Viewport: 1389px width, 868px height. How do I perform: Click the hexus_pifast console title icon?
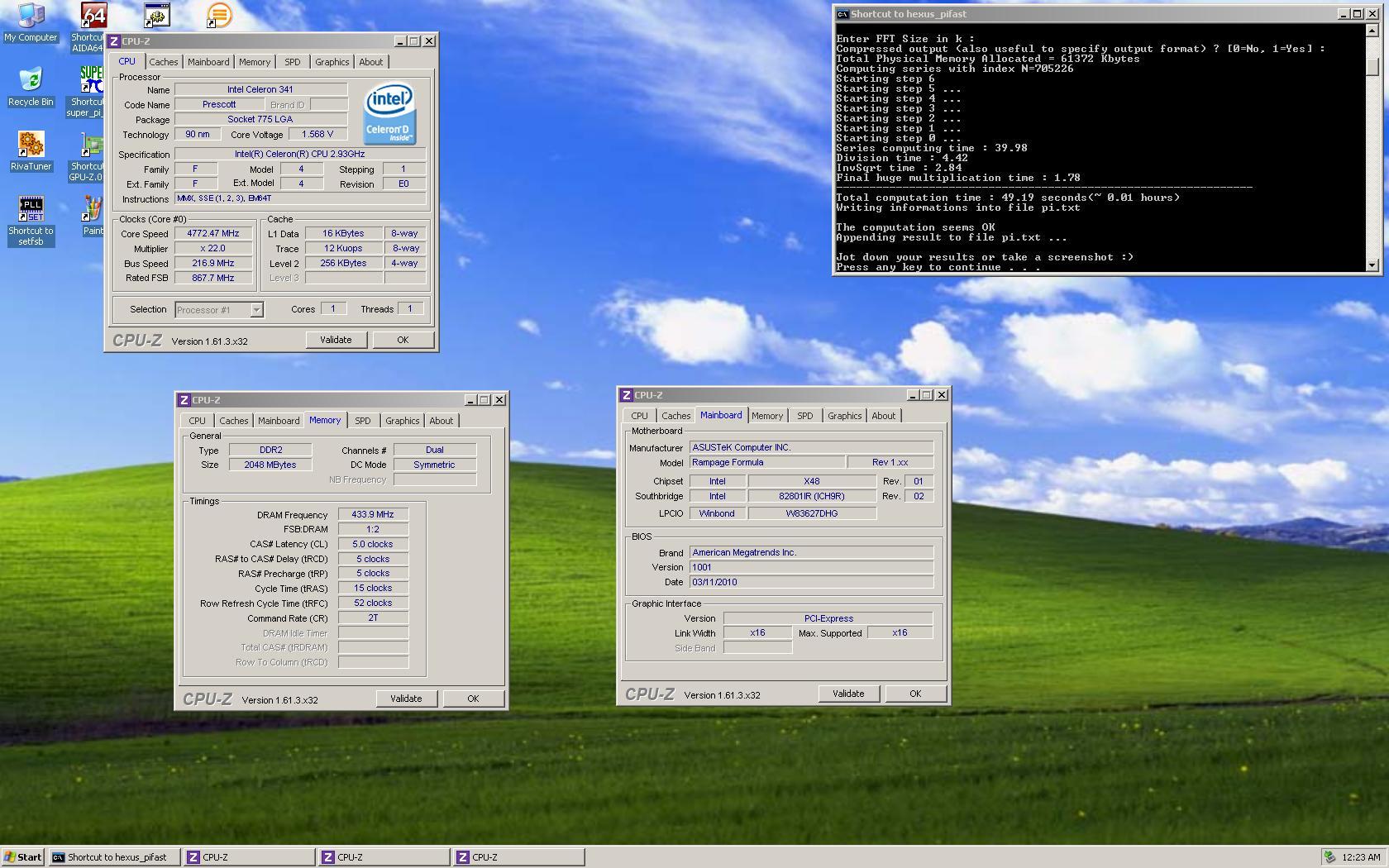842,14
